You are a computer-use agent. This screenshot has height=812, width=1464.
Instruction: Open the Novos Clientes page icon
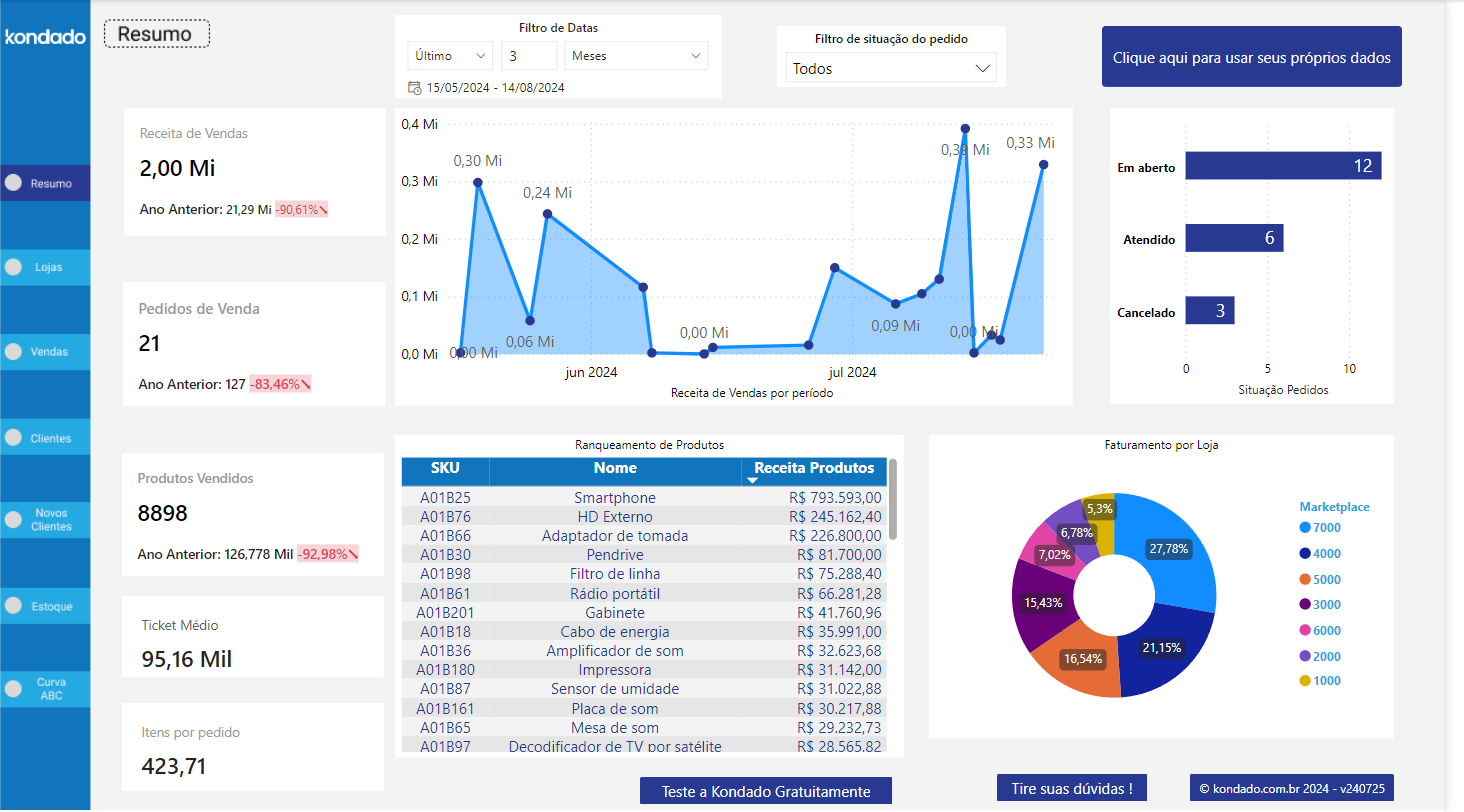pos(12,519)
